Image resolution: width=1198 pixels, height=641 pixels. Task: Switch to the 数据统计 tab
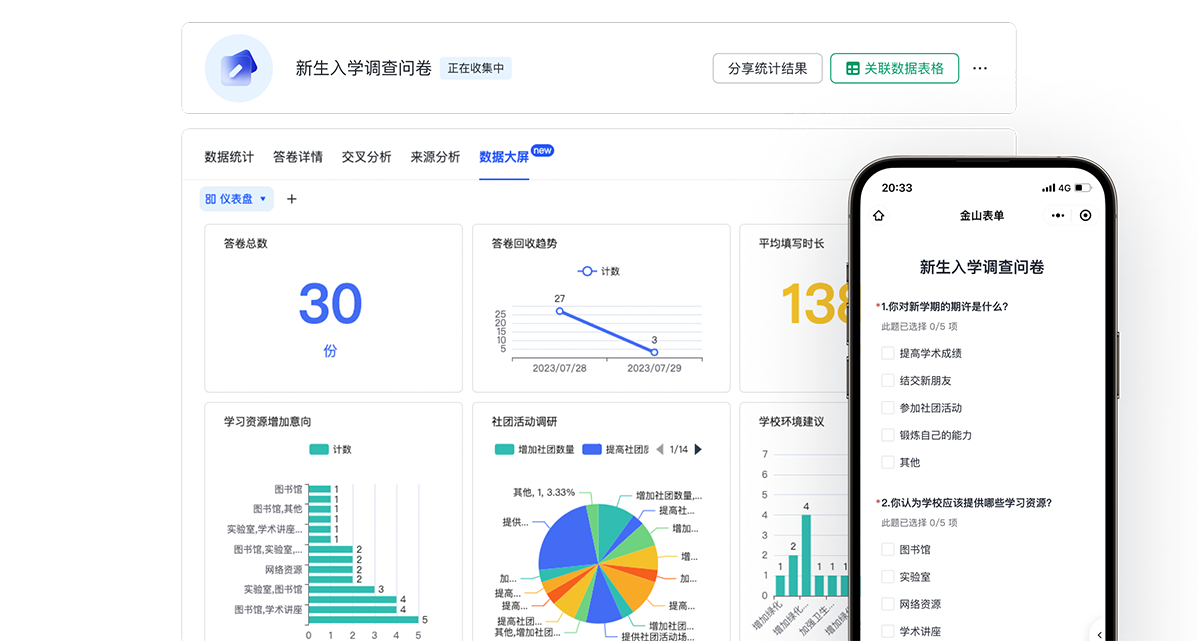coord(229,157)
